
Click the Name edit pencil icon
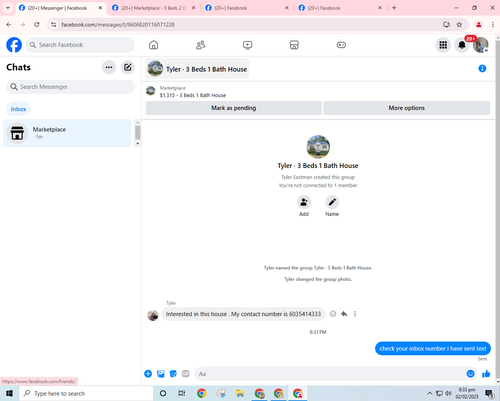[332, 202]
